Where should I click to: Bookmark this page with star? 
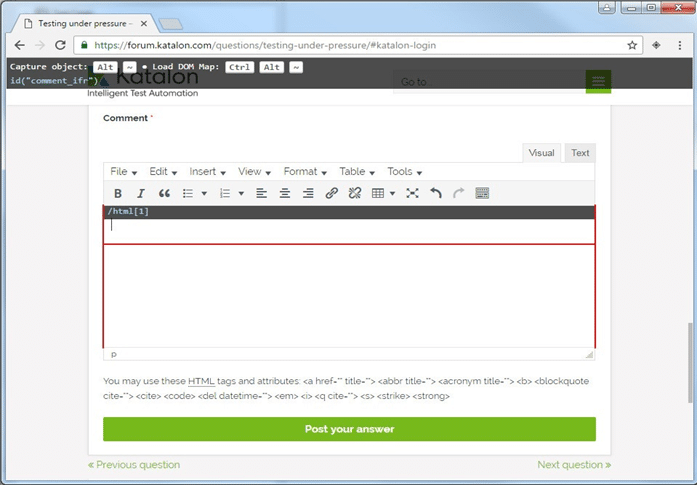tap(632, 45)
